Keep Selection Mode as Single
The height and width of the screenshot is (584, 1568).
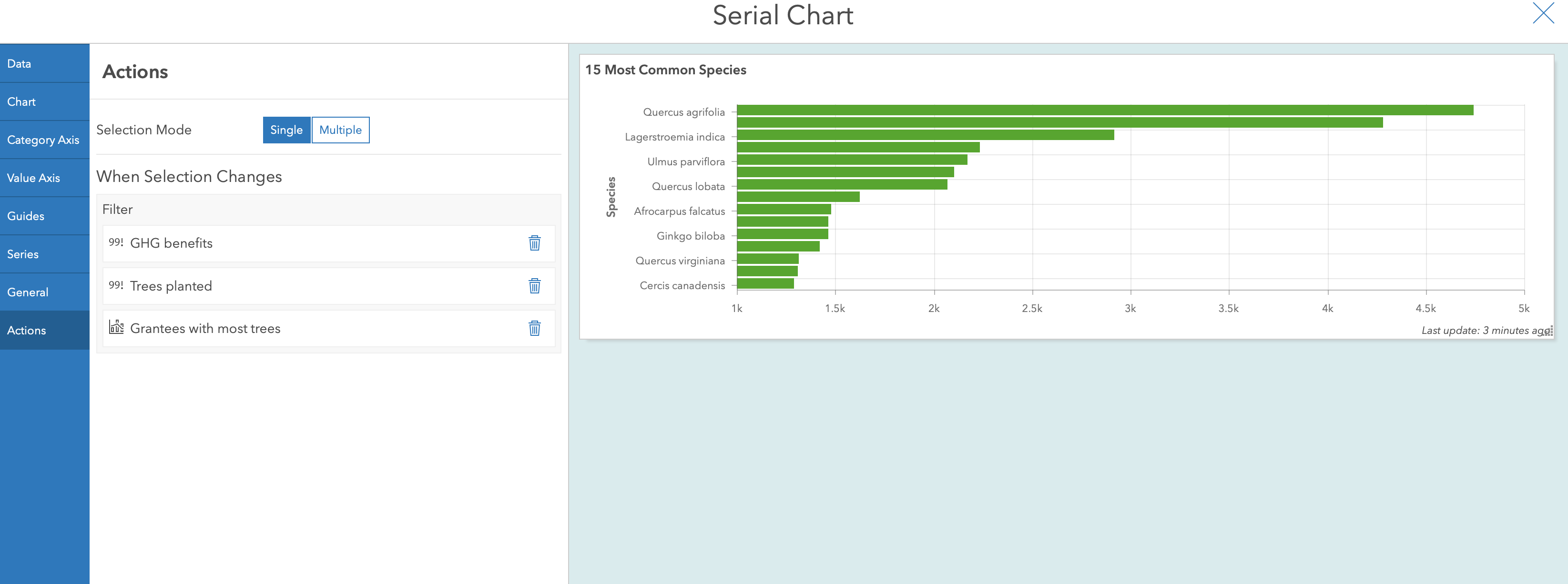pos(286,130)
